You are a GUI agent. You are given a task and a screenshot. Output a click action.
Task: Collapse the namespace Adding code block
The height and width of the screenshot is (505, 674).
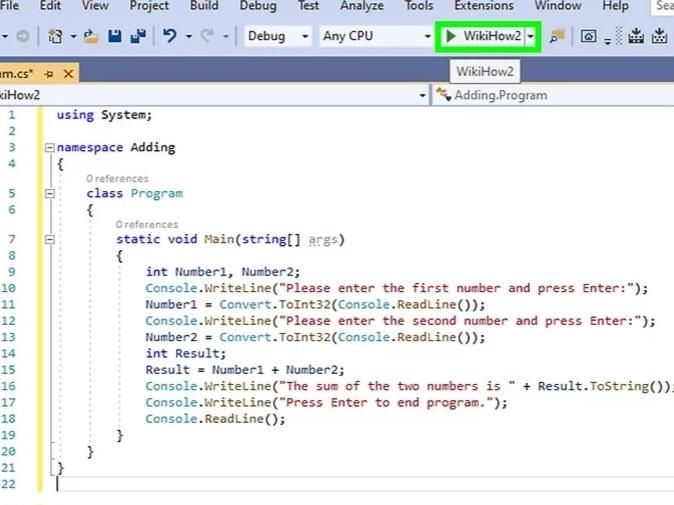(x=48, y=148)
